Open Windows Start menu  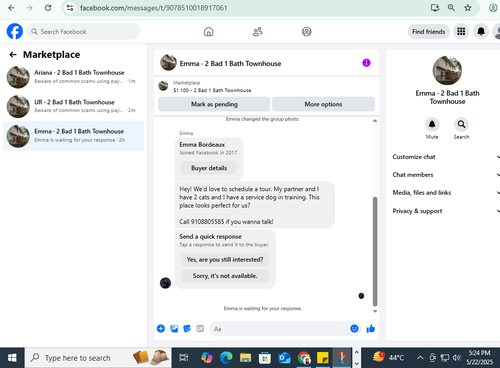pyautogui.click(x=12, y=358)
